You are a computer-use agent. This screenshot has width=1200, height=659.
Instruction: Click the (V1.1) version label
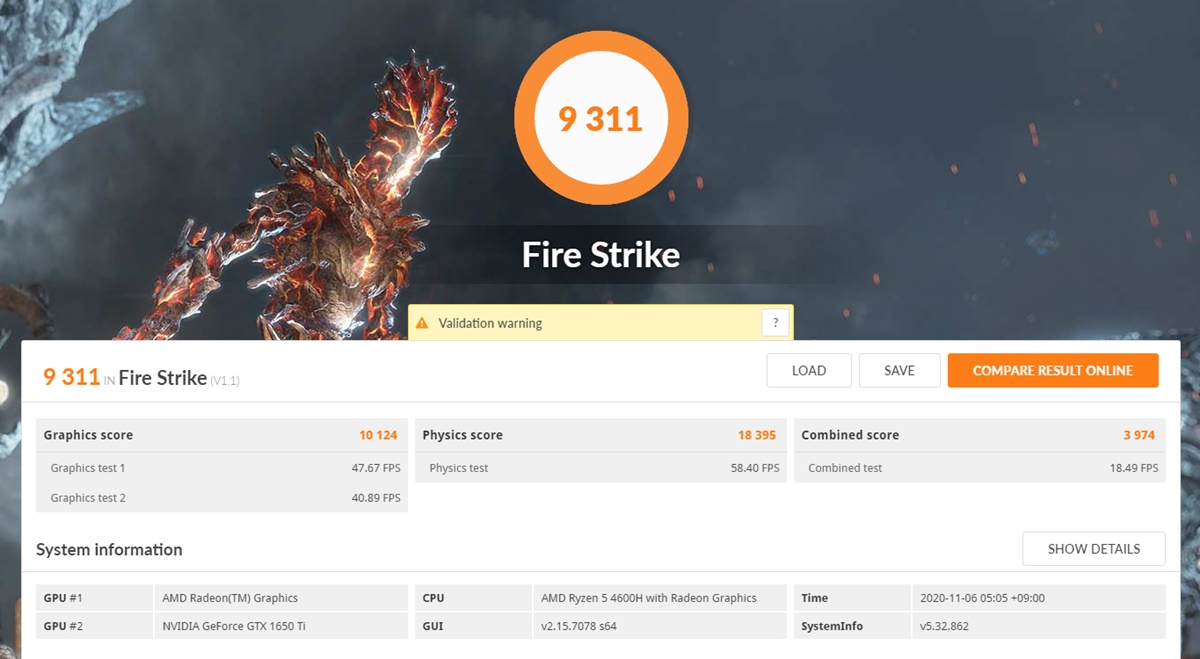pos(225,381)
